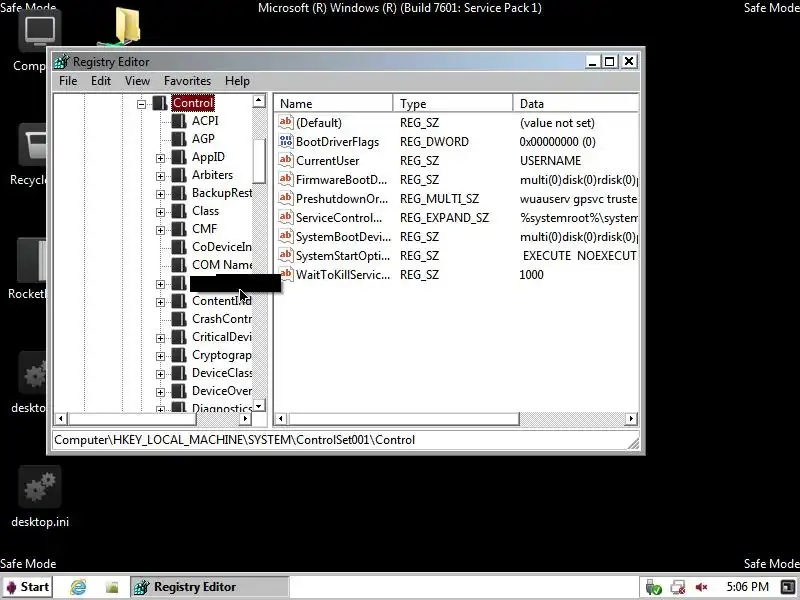Click the BootDriverFlags DWORD value icon

coord(286,141)
